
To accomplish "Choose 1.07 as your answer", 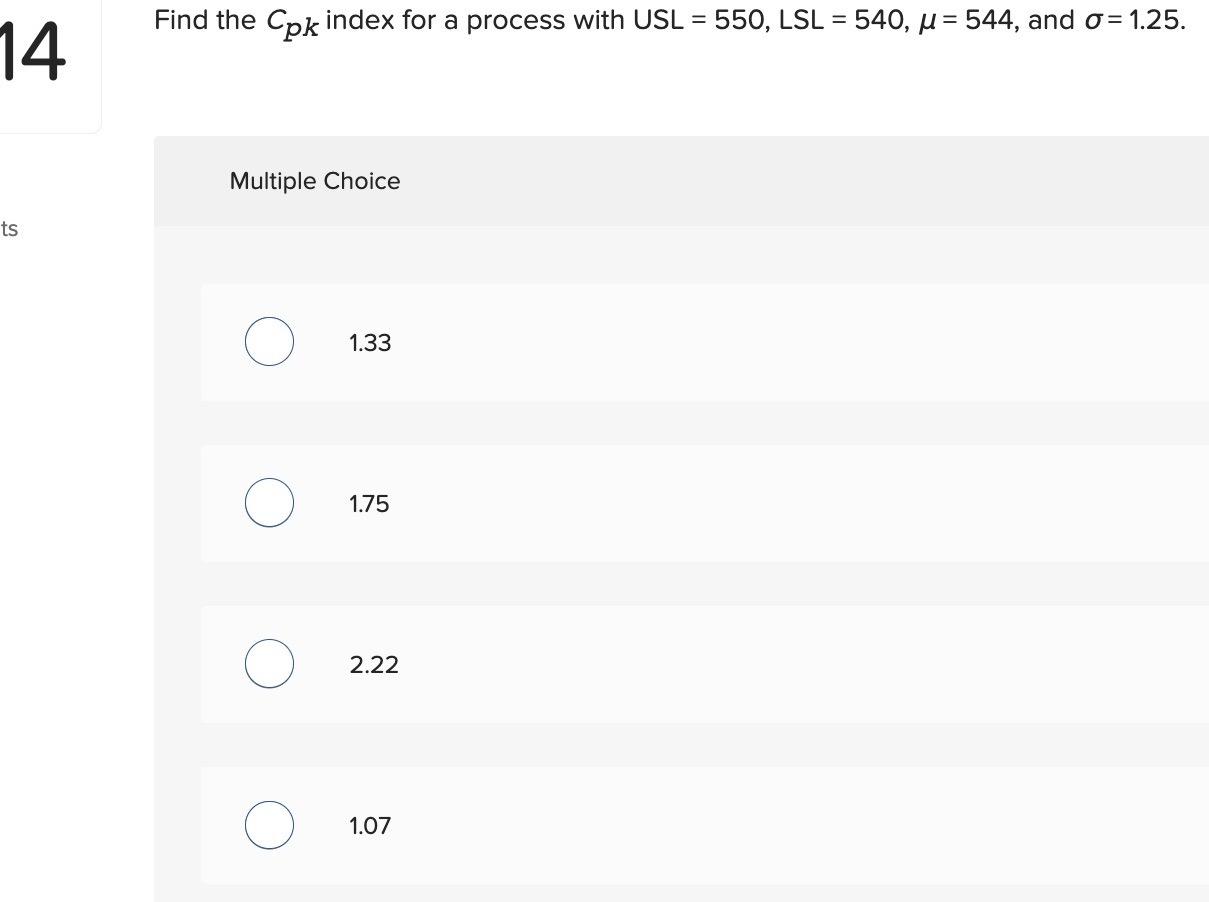I will coord(369,825).
